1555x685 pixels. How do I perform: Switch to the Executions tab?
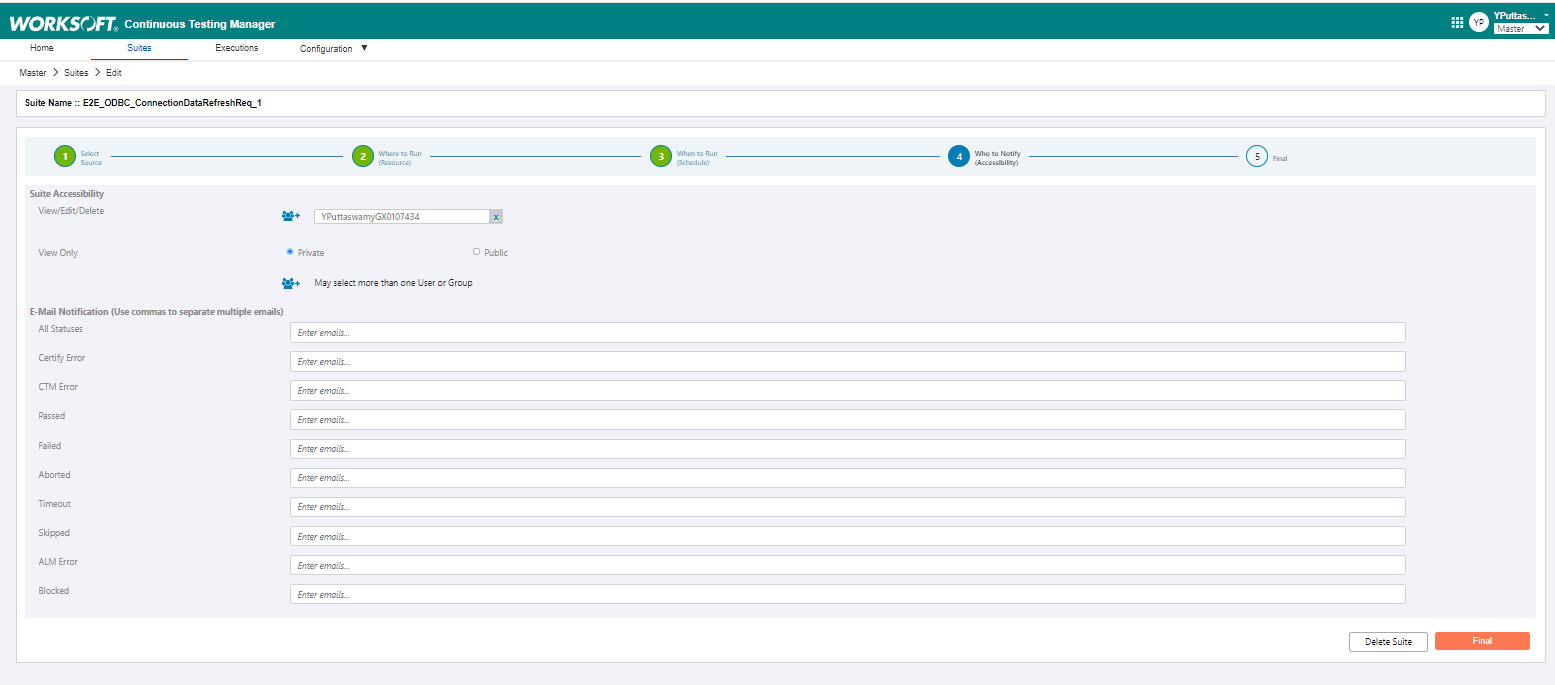pyautogui.click(x=237, y=48)
